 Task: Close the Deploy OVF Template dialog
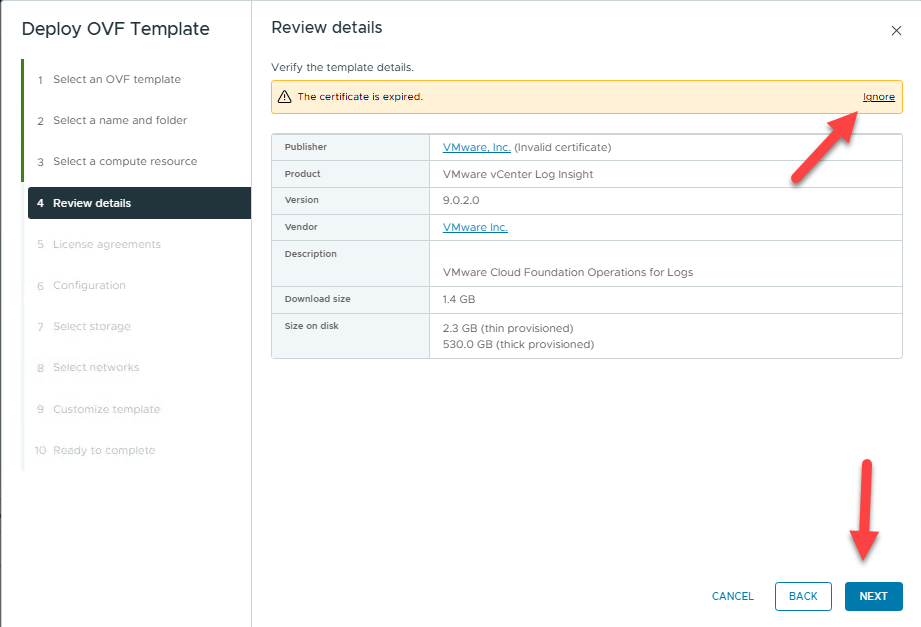pyautogui.click(x=896, y=31)
